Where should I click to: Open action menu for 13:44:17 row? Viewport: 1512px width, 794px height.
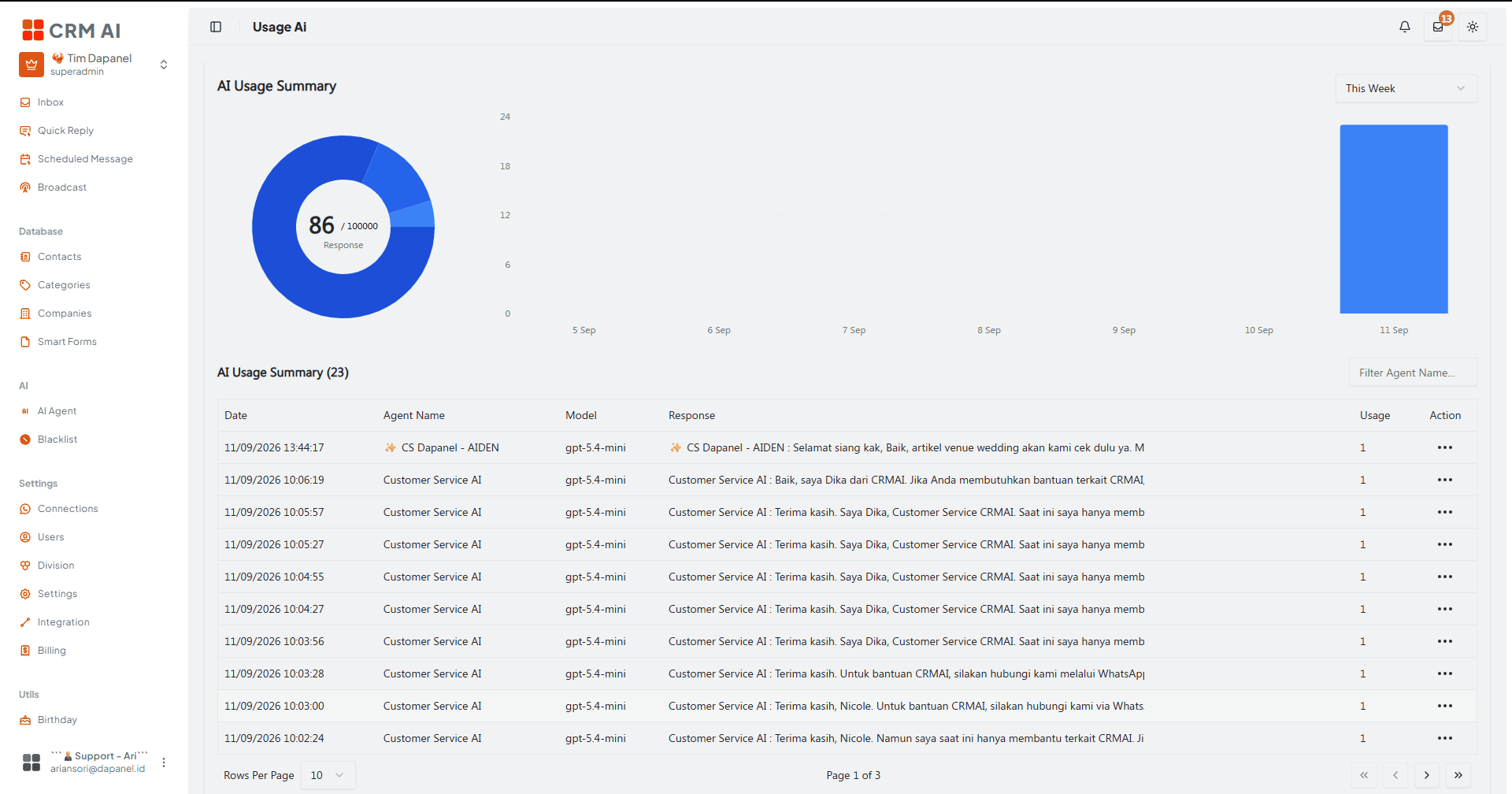(x=1444, y=447)
